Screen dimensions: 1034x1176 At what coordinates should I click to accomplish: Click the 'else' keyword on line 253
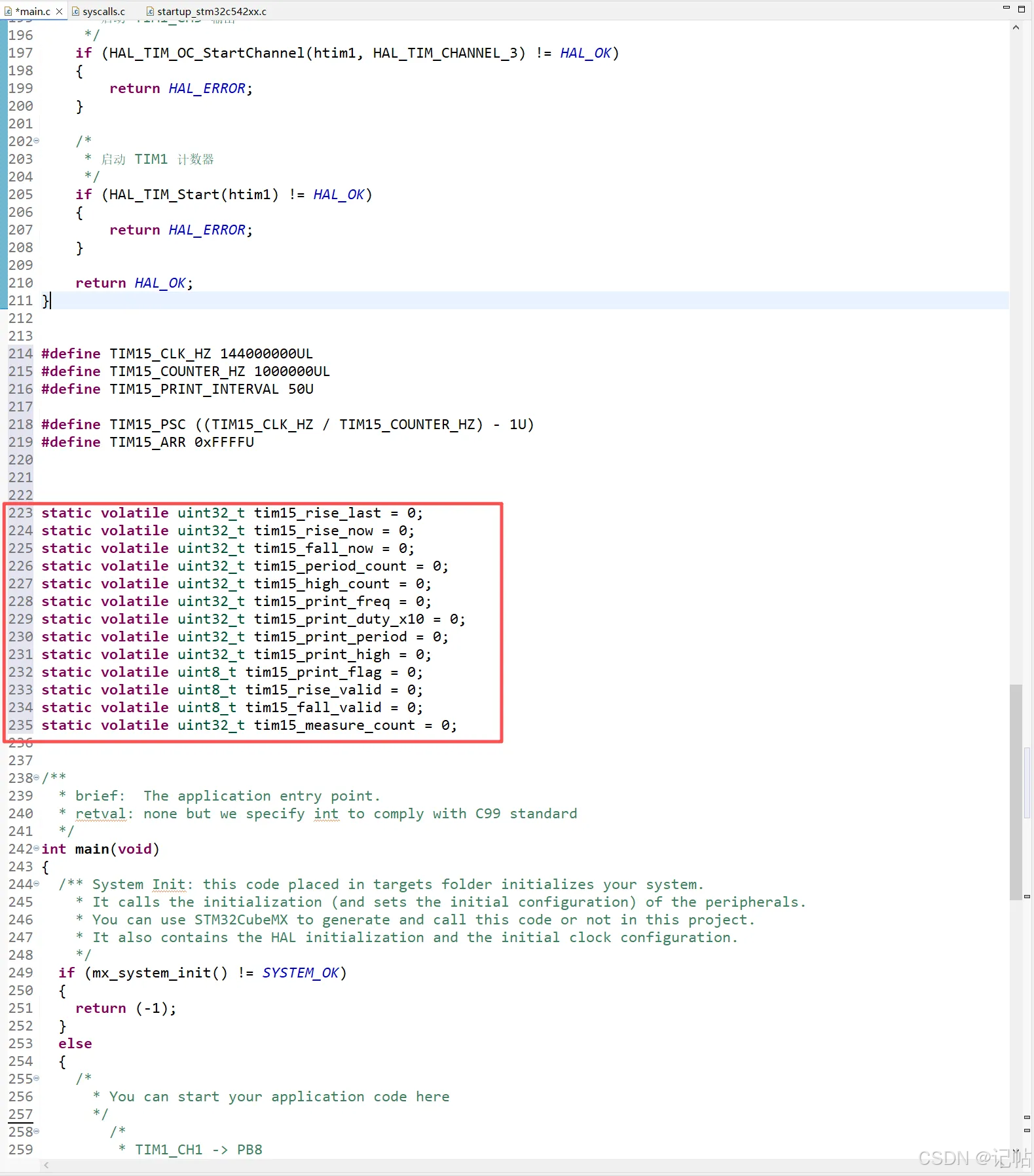click(x=75, y=1044)
